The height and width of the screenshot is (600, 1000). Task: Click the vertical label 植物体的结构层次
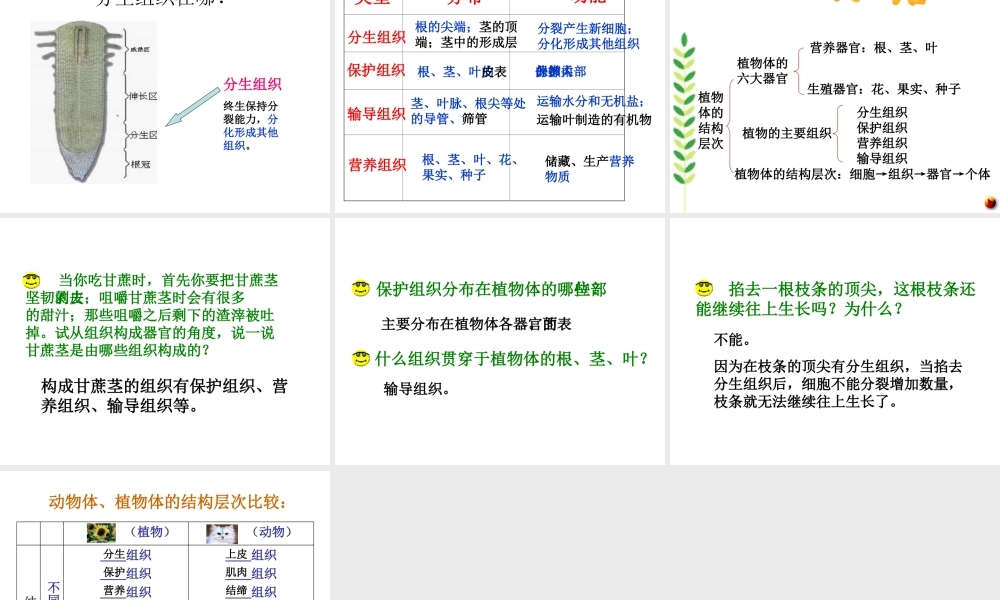click(710, 121)
